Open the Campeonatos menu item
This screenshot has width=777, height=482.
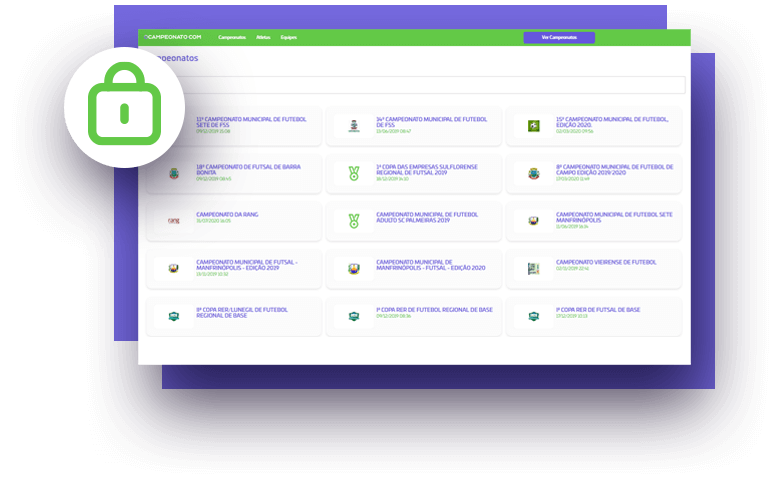coord(233,37)
